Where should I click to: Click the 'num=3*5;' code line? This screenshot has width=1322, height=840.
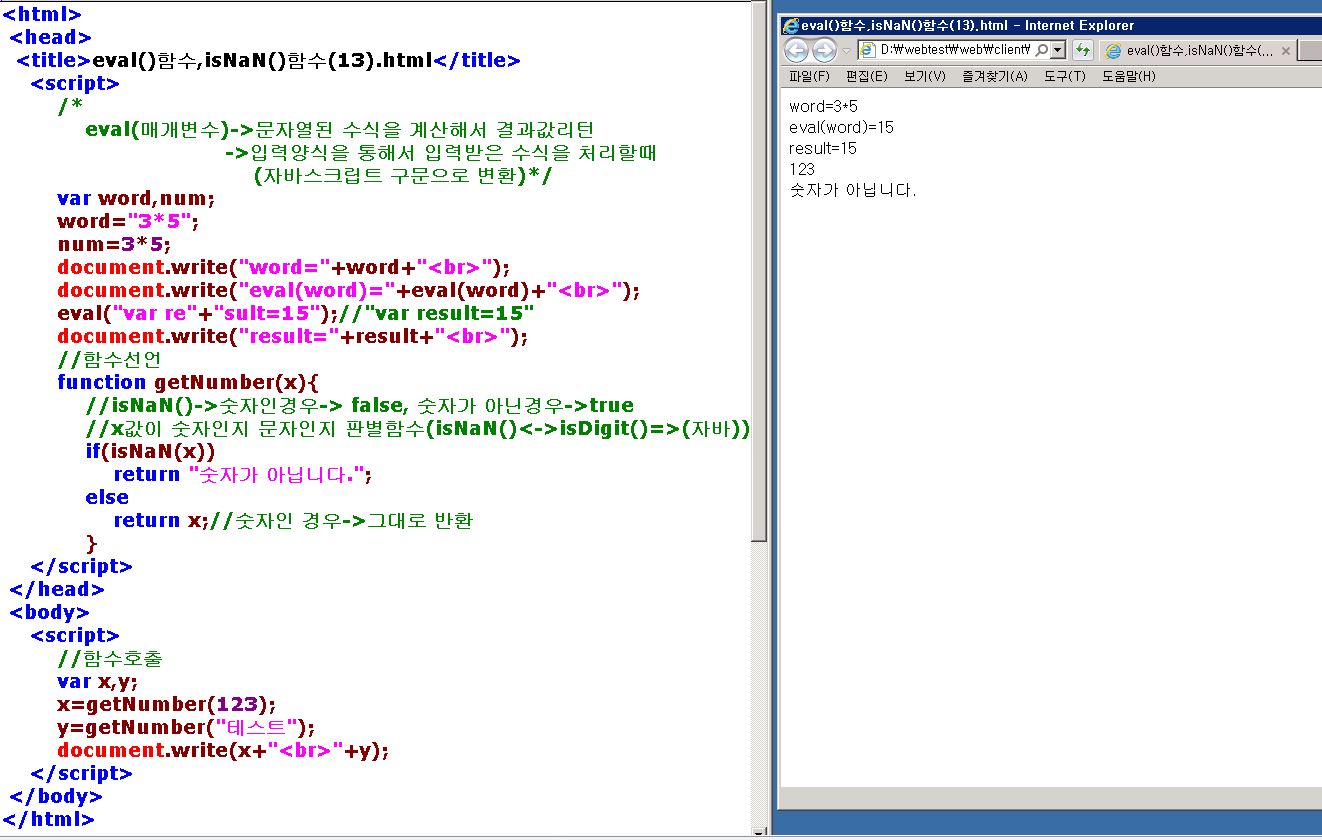tap(114, 244)
